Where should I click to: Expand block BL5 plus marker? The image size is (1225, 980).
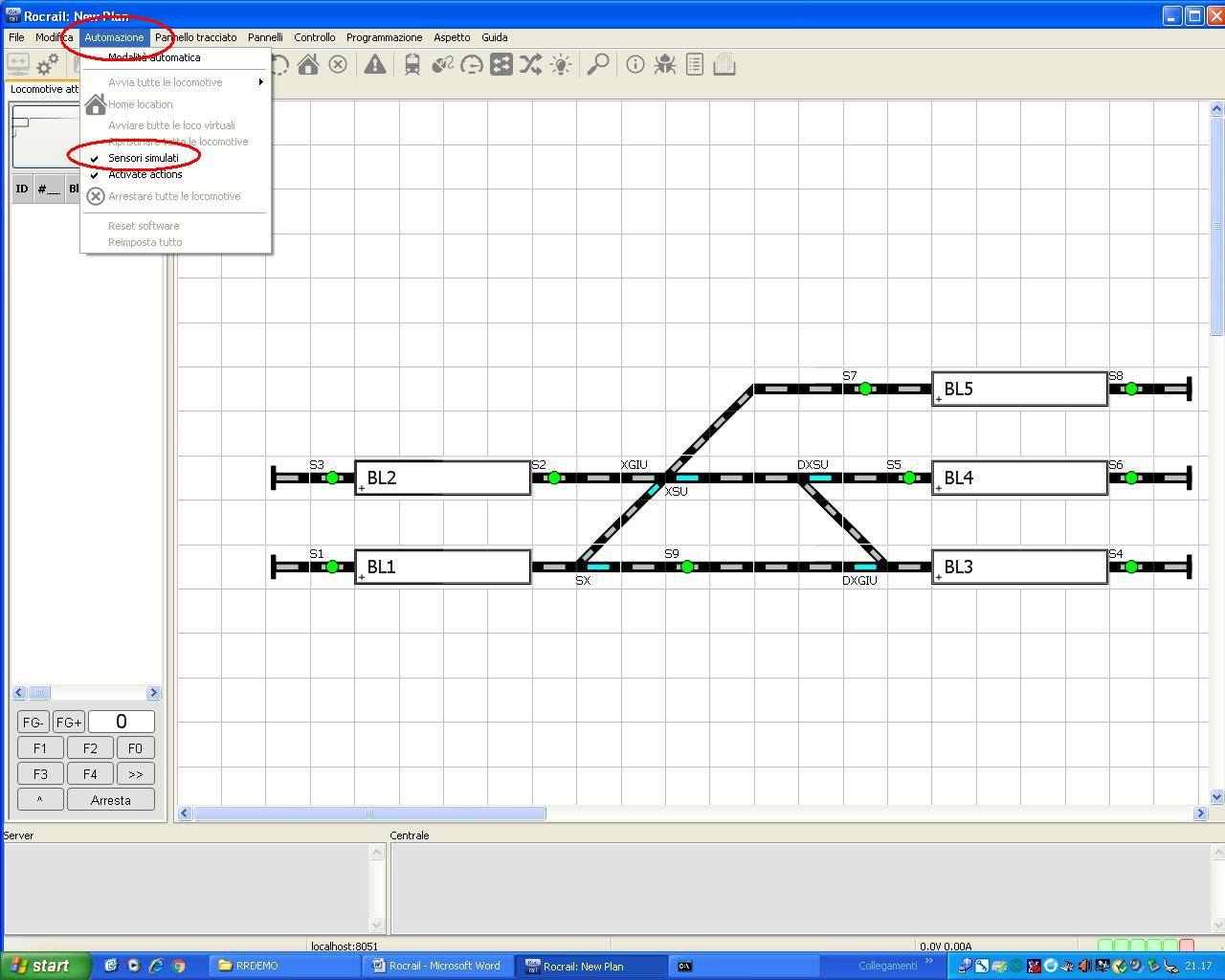pyautogui.click(x=939, y=399)
